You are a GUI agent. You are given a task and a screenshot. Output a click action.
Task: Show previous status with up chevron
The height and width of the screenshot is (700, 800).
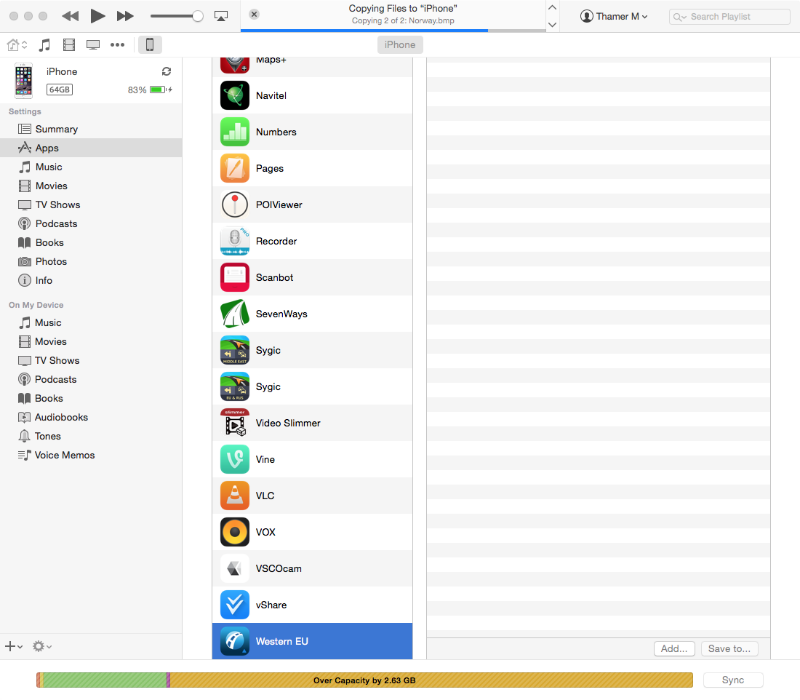552,8
